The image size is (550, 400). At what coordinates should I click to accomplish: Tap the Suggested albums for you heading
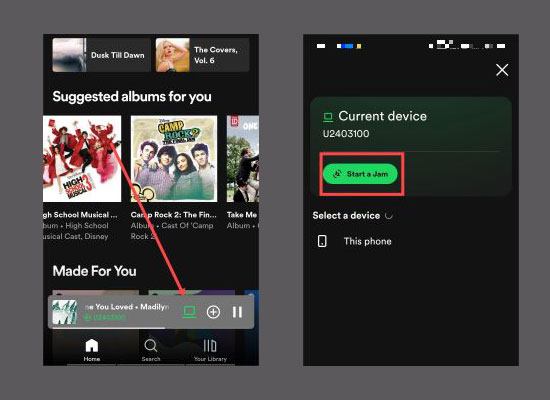point(132,96)
